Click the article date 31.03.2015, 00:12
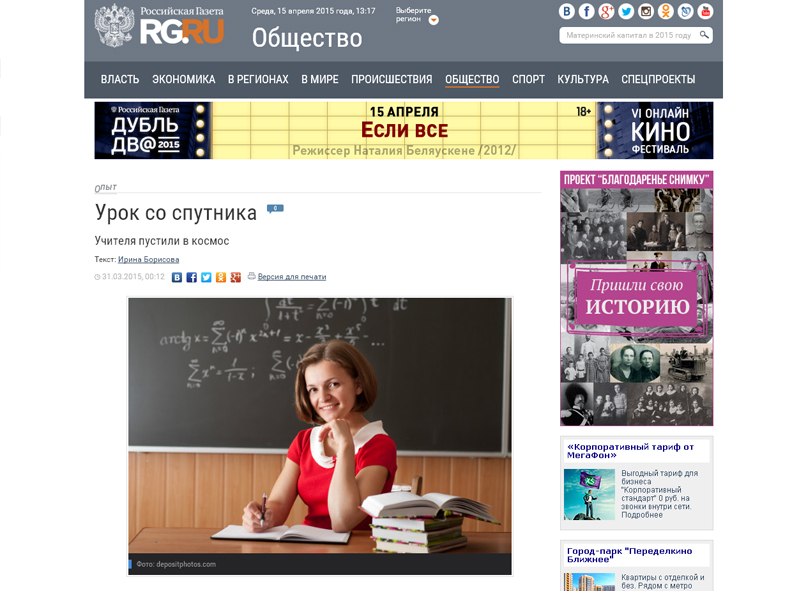This screenshot has width=800, height=591. point(133,277)
